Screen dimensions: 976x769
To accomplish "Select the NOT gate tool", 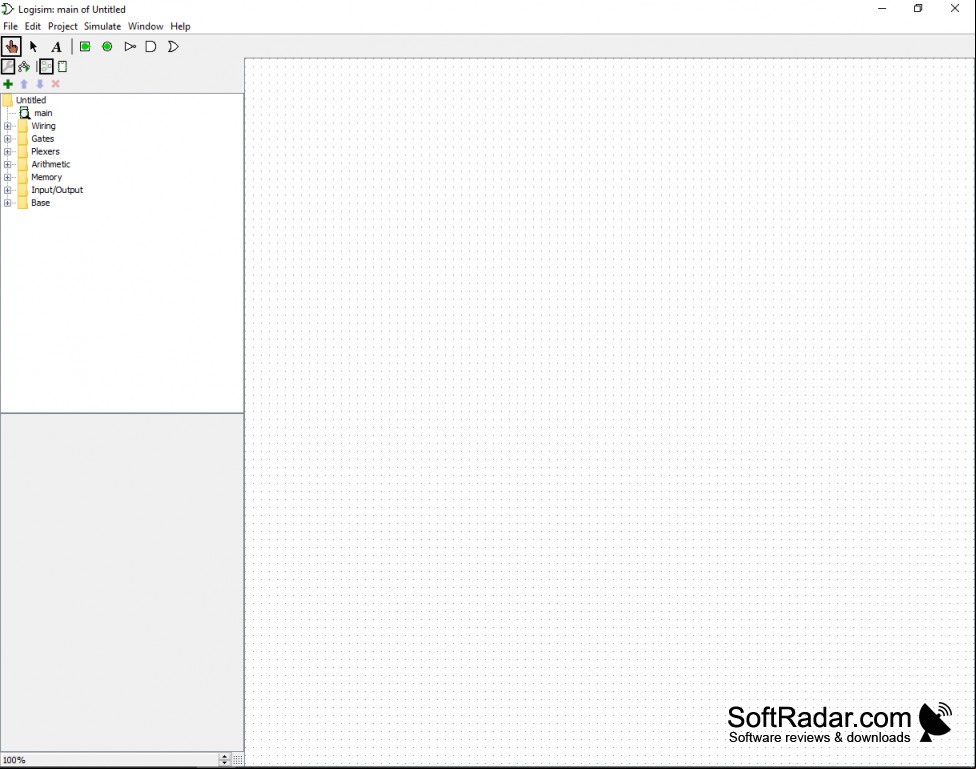I will 129,47.
